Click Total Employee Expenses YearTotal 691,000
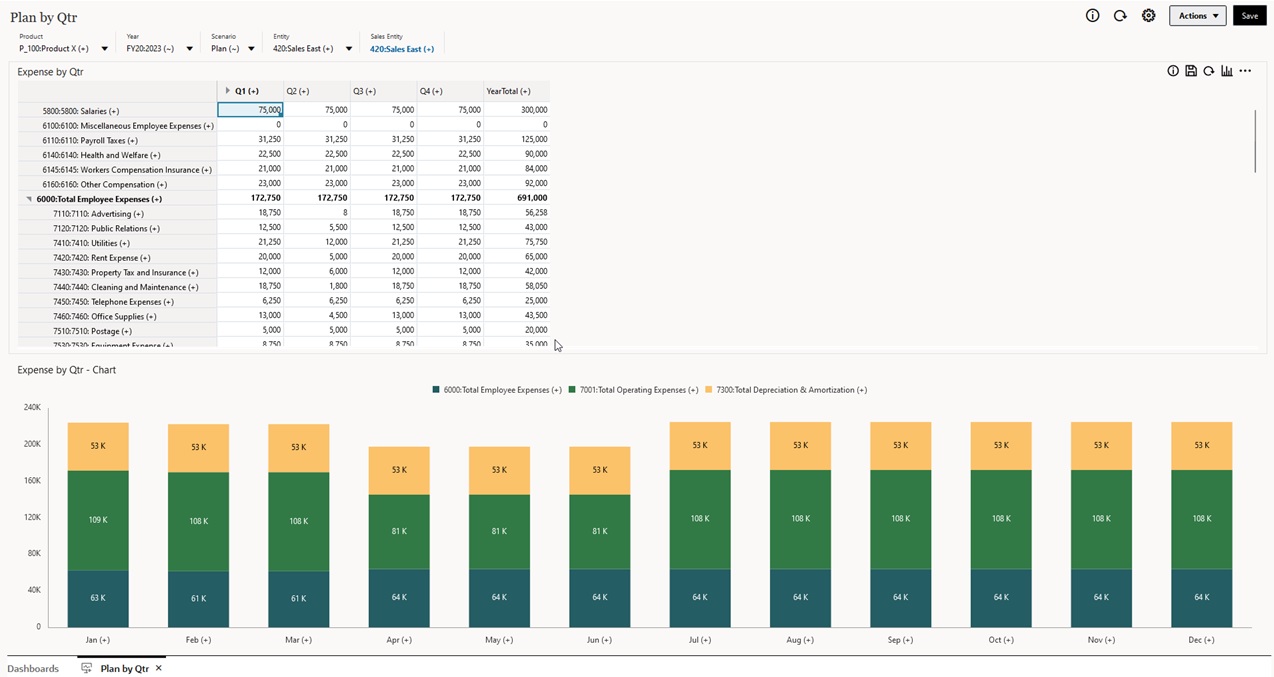This screenshot has height=677, width=1274. [x=516, y=198]
